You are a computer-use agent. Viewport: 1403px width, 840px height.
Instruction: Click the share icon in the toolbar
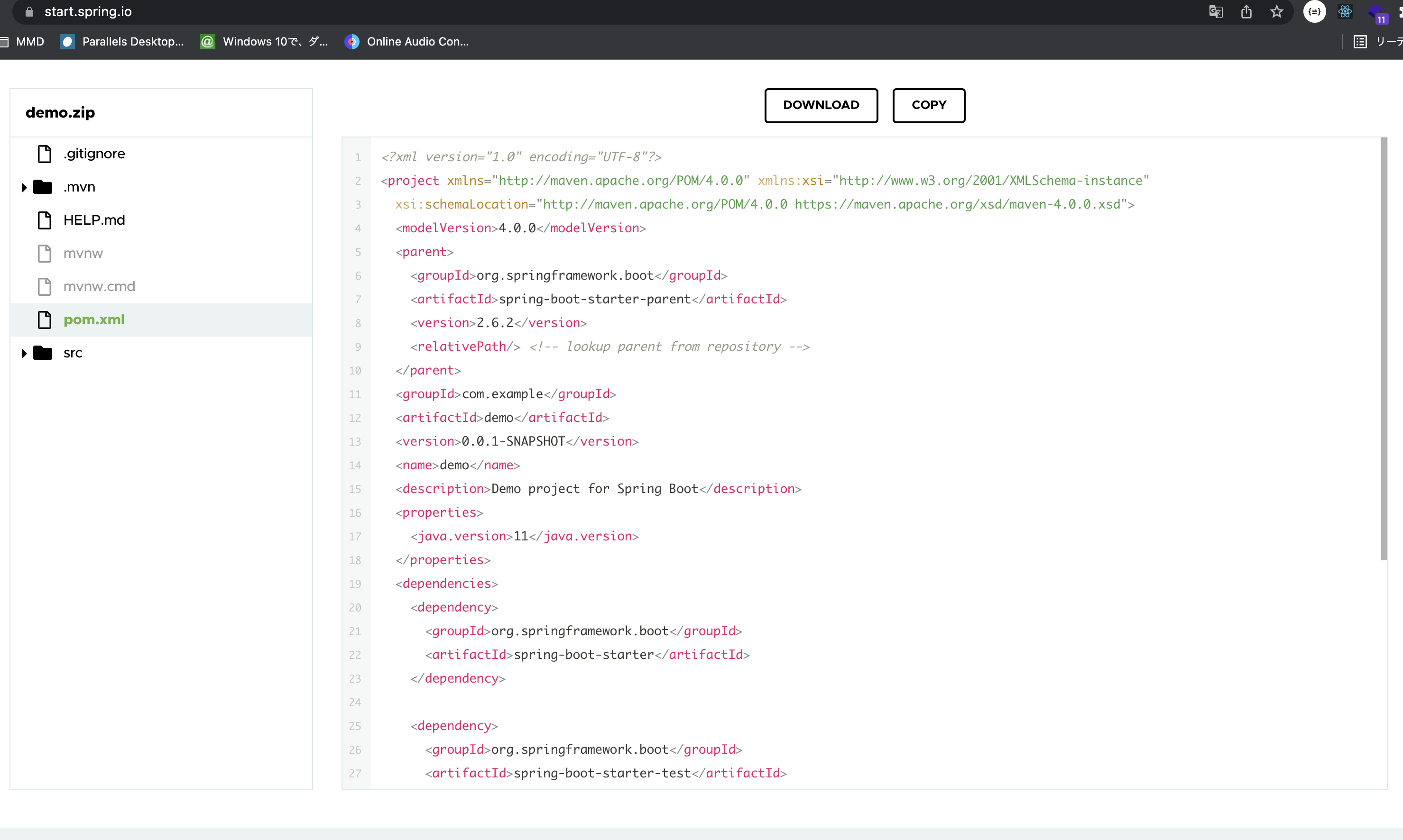pyautogui.click(x=1246, y=11)
